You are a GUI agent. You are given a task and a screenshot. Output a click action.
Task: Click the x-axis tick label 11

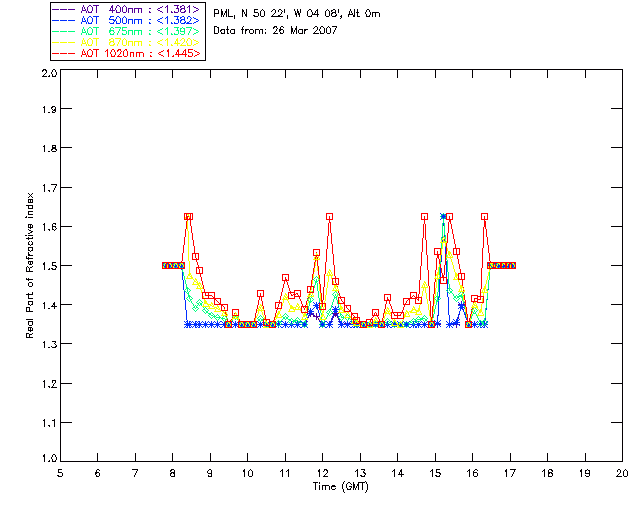click(285, 473)
